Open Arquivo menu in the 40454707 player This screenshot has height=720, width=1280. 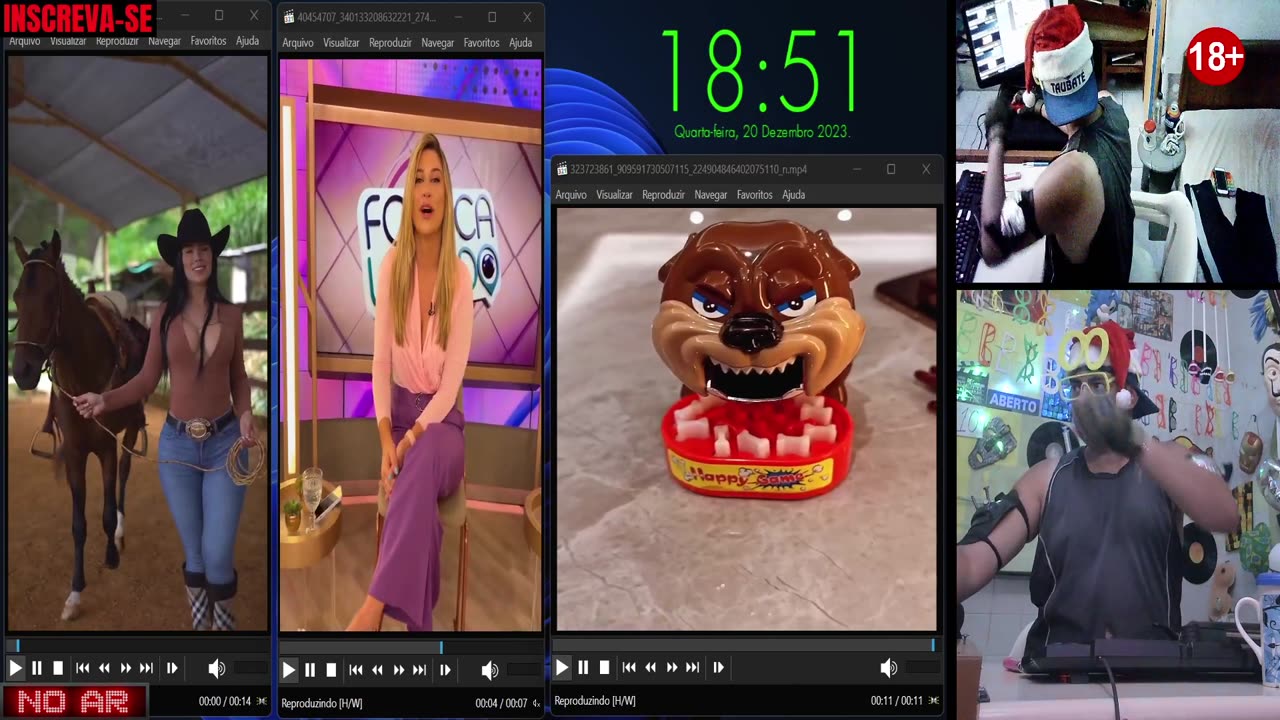[x=298, y=43]
